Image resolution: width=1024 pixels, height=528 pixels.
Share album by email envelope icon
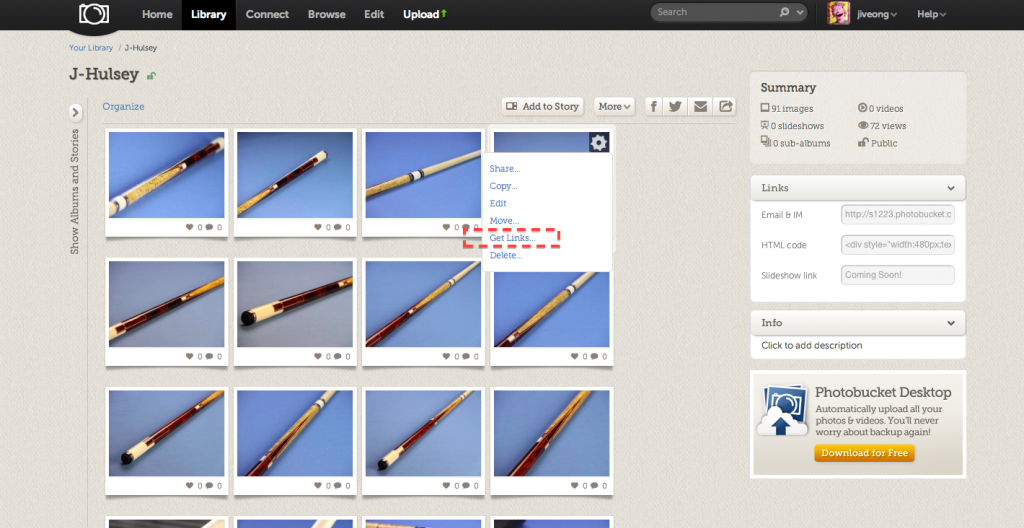(700, 107)
